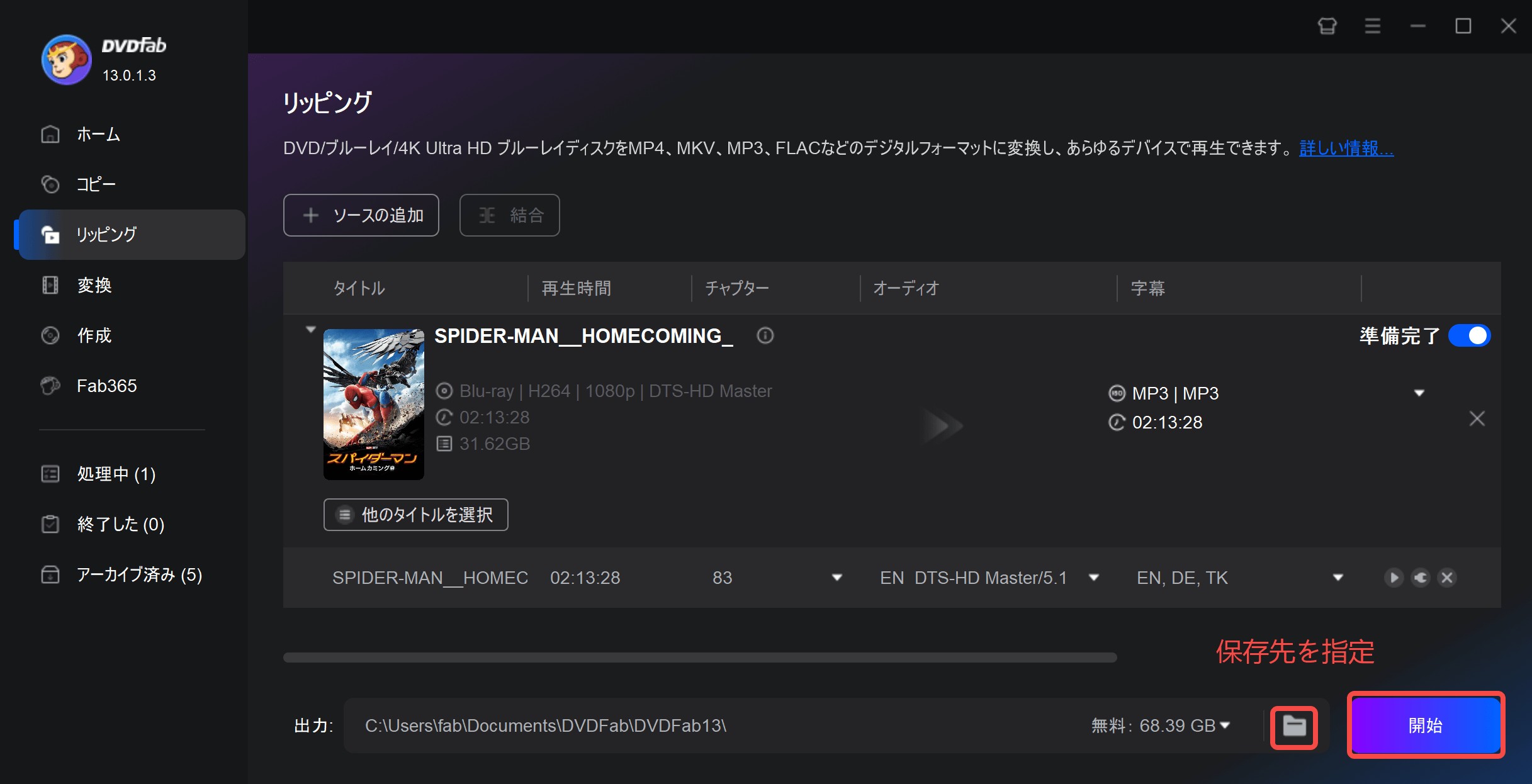Click the 字幕 column header

click(x=1147, y=288)
